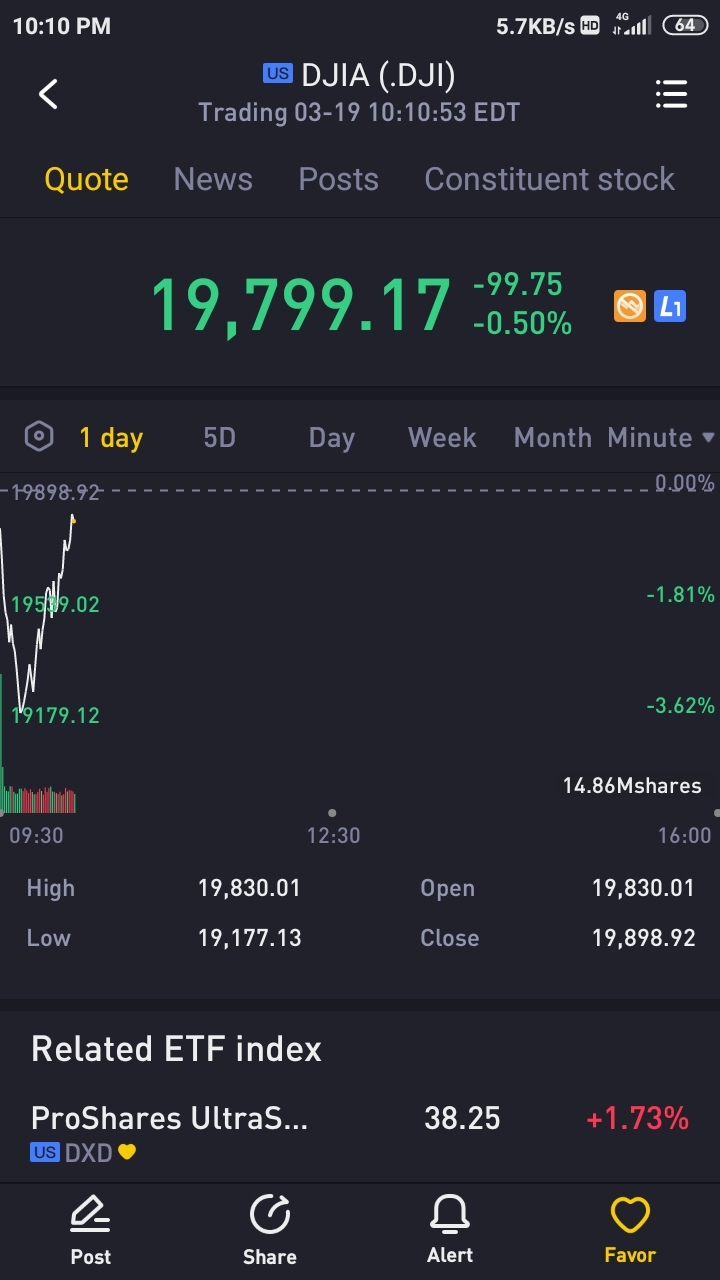
Task: Tap the blue L1 level badge
Action: click(x=670, y=305)
